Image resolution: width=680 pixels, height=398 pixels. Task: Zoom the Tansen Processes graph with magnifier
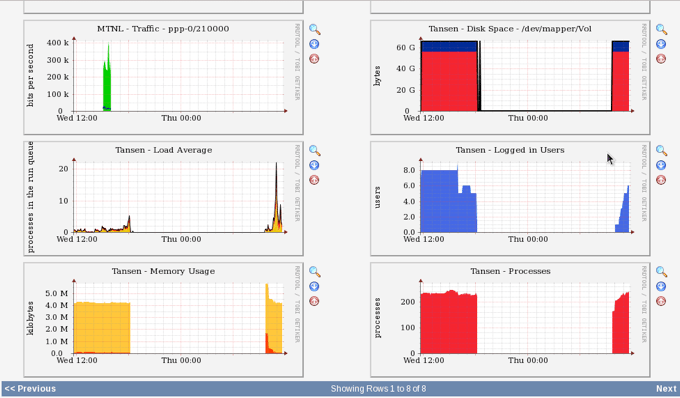(x=661, y=272)
